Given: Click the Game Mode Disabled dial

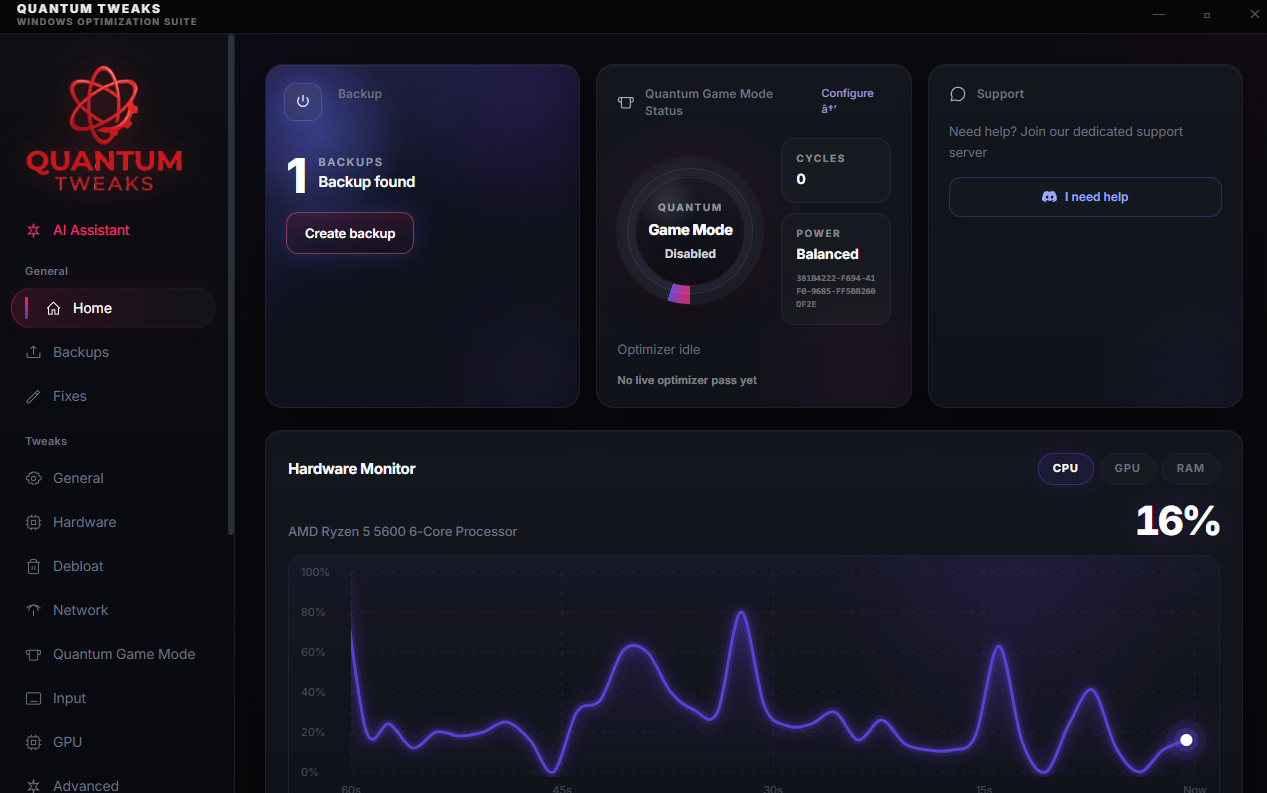Looking at the screenshot, I should (x=690, y=232).
